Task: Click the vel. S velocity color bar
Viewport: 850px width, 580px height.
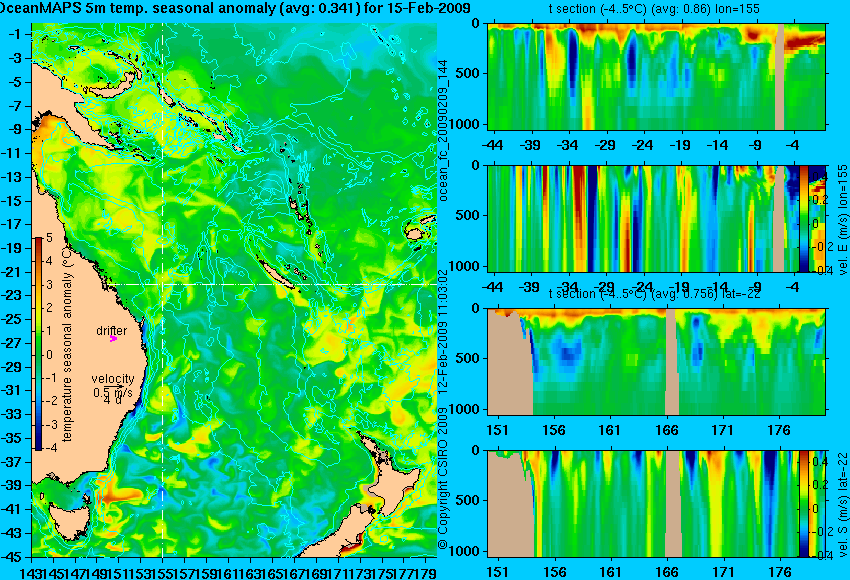Action: pos(804,504)
